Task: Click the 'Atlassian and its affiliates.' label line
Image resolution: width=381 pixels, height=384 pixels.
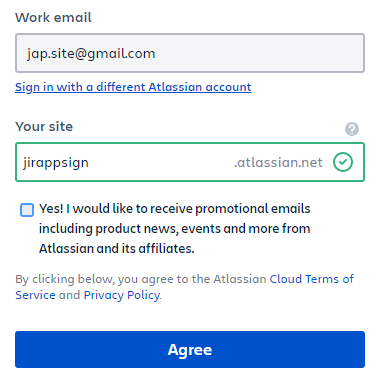Action: [x=117, y=249]
